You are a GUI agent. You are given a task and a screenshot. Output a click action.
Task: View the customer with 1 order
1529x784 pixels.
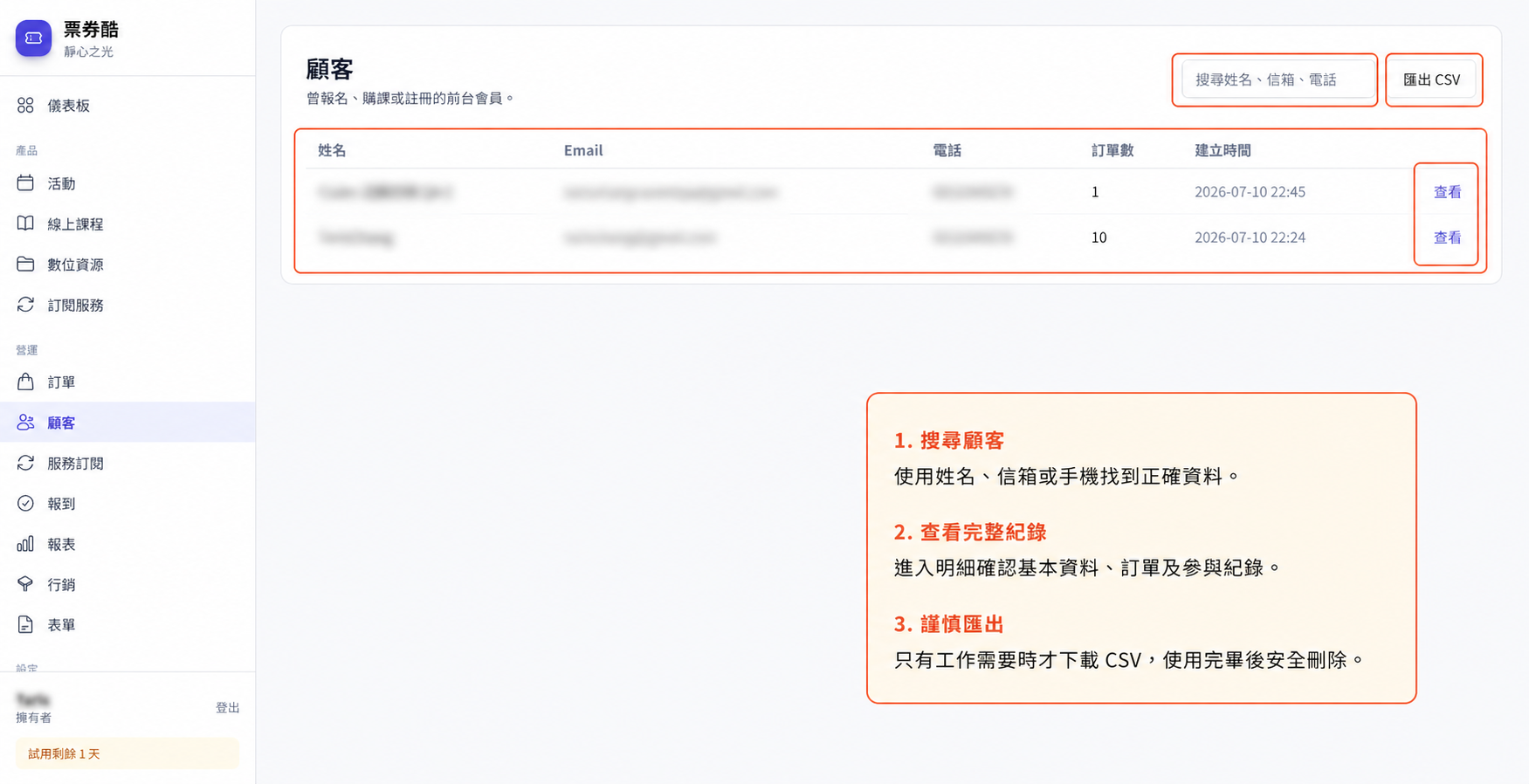(1447, 192)
